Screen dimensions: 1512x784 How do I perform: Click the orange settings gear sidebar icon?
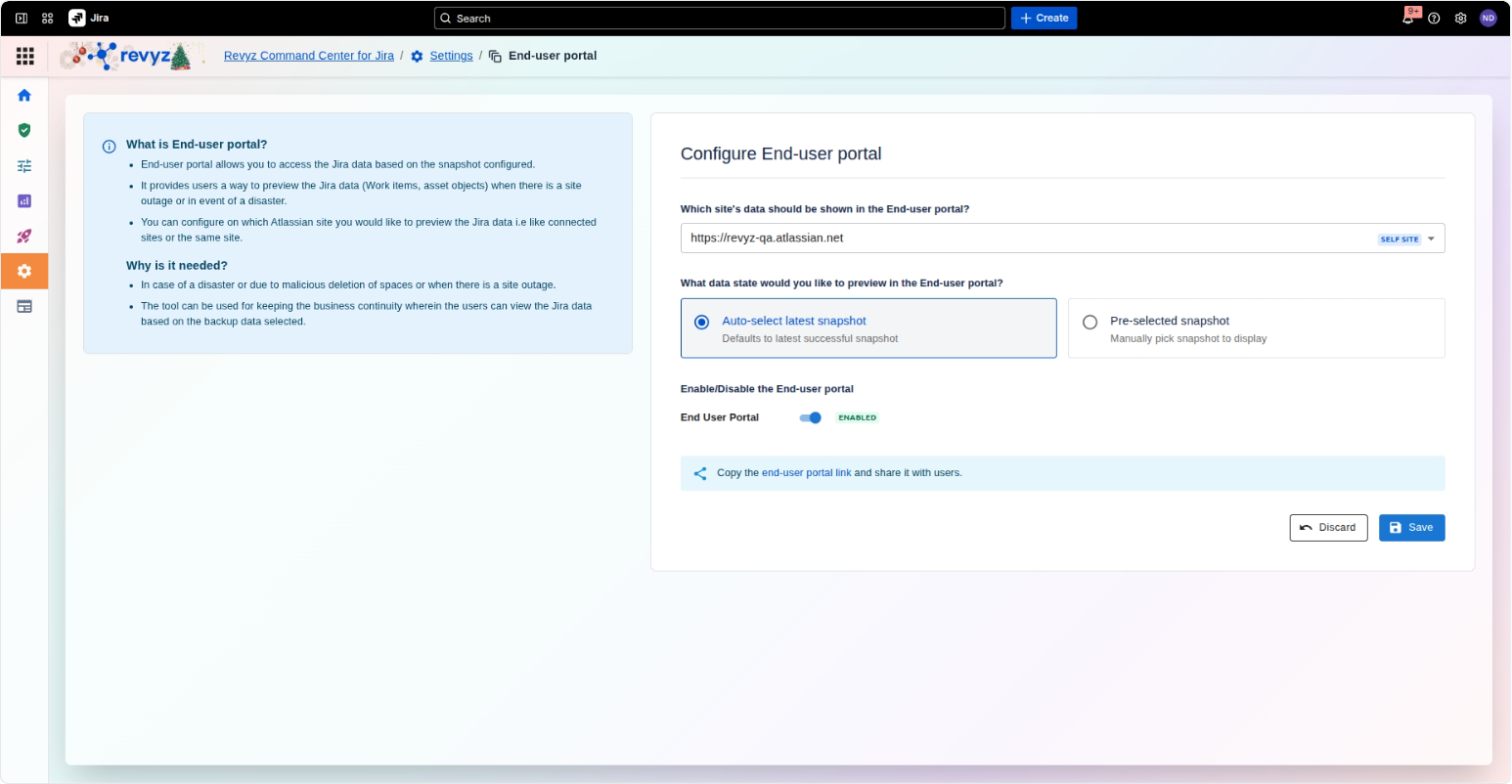click(24, 271)
